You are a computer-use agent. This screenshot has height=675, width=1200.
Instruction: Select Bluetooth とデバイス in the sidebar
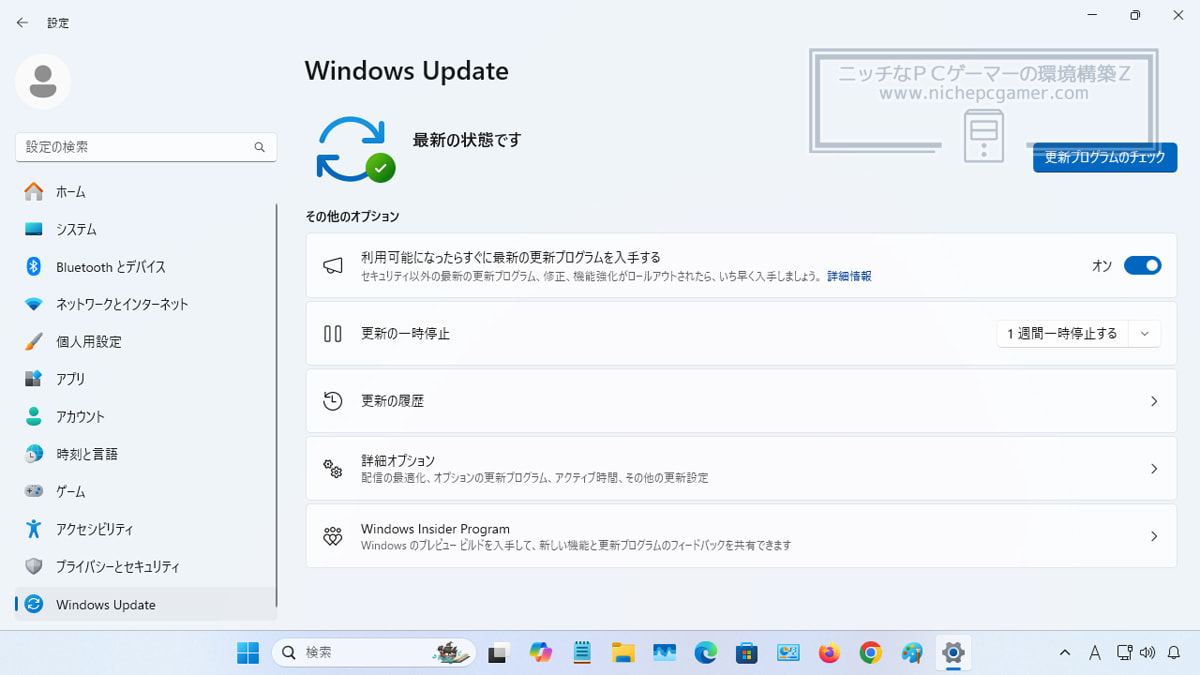(x=145, y=267)
